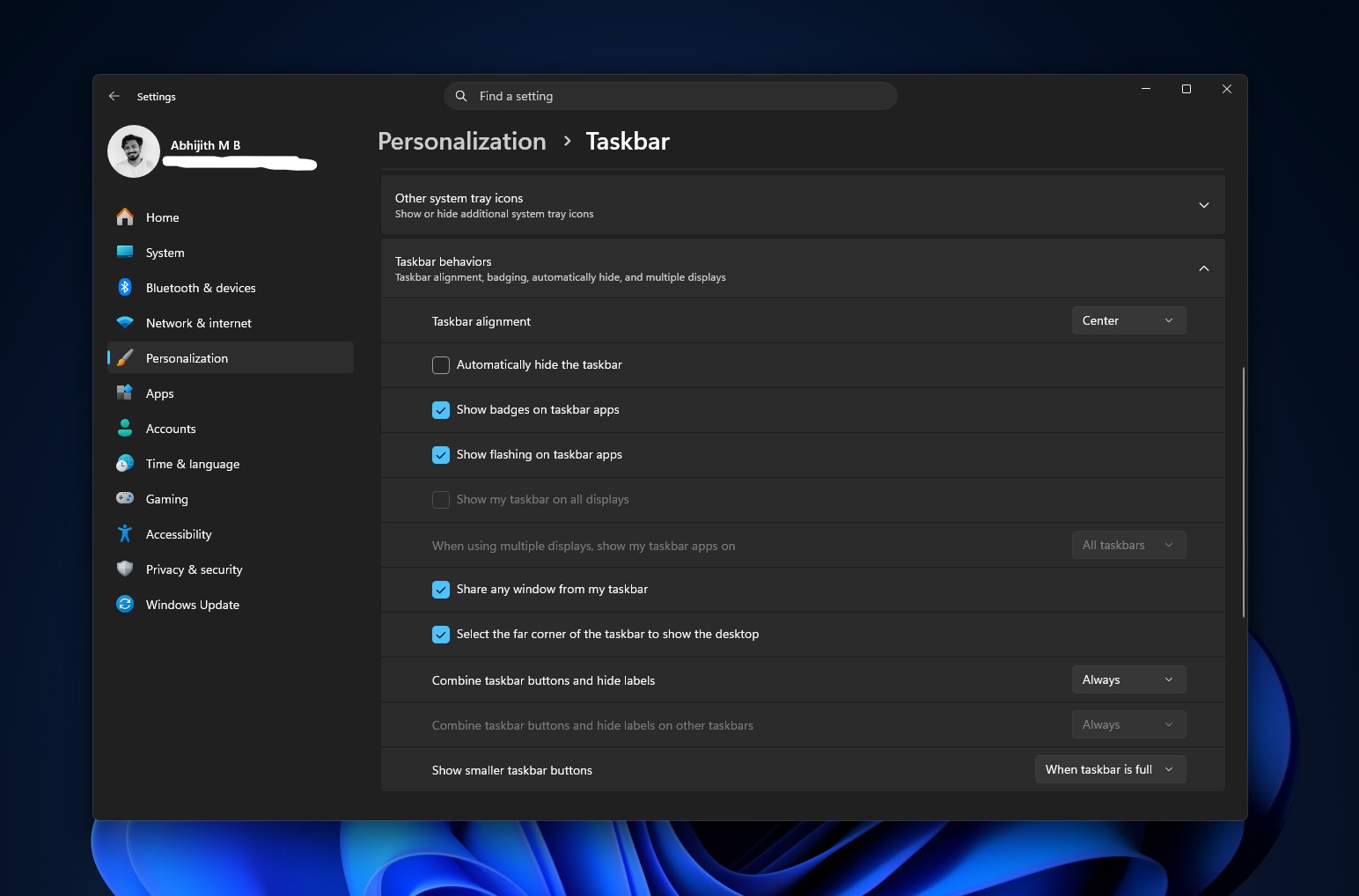Image resolution: width=1359 pixels, height=896 pixels.
Task: Click the Personalization paintbrush icon
Action: point(125,357)
